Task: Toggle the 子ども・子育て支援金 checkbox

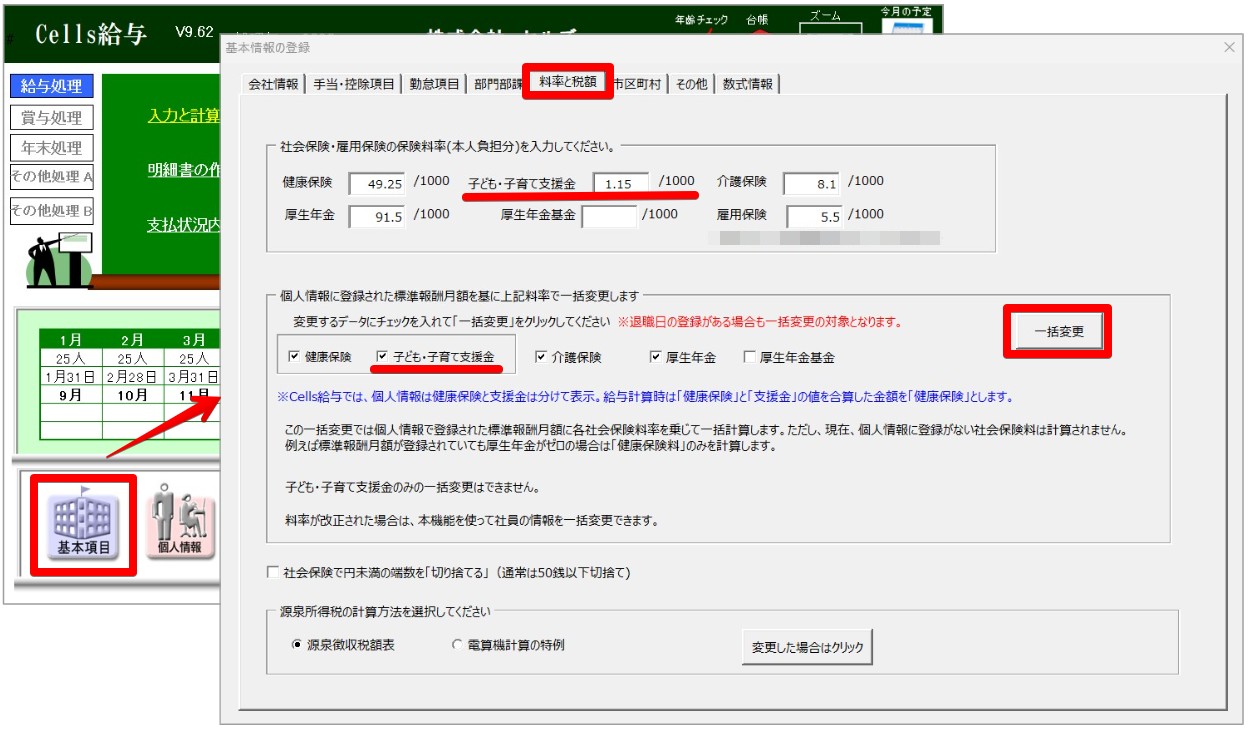Action: 382,357
